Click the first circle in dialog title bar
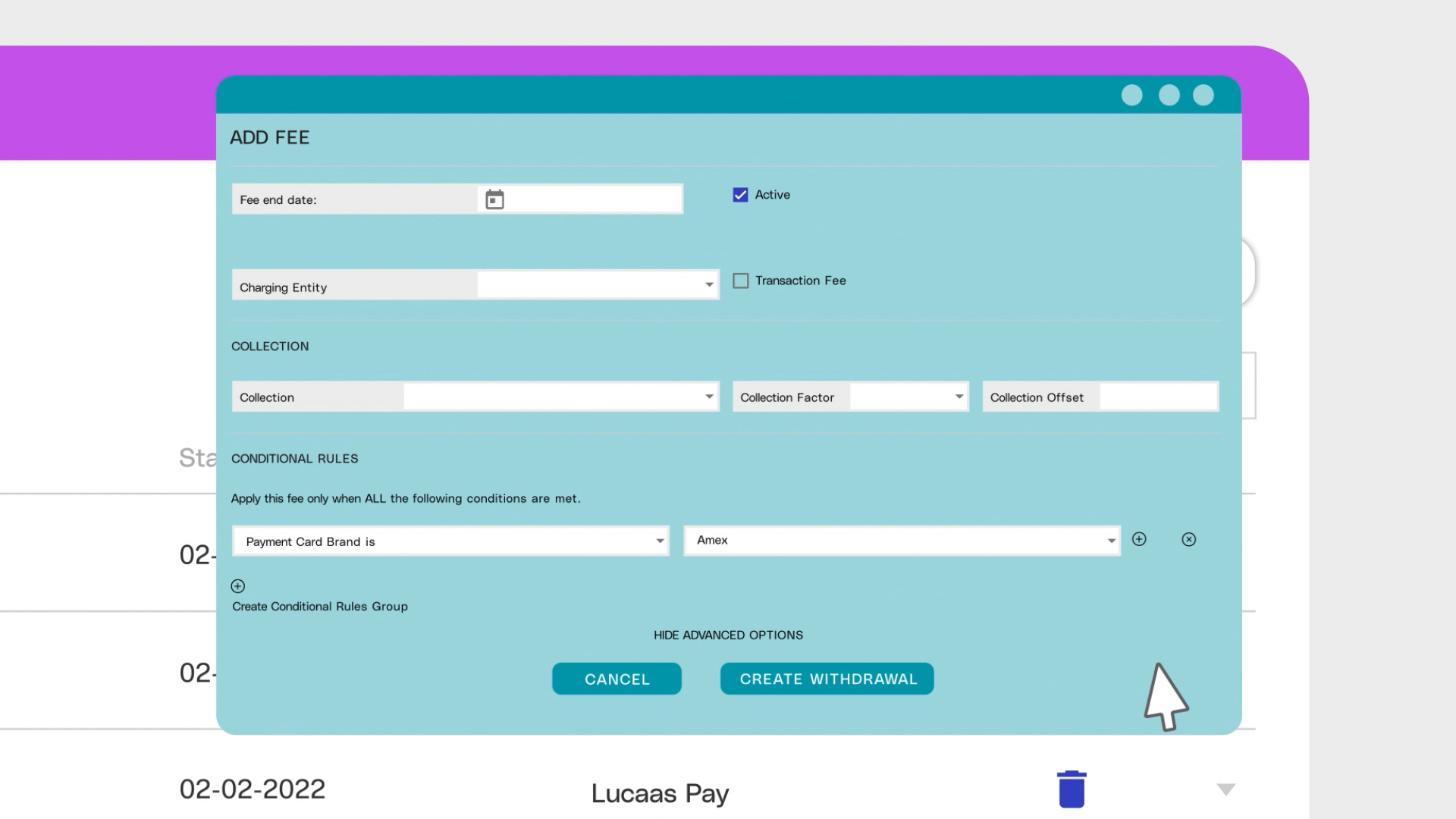The height and width of the screenshot is (819, 1456). pos(1131,95)
